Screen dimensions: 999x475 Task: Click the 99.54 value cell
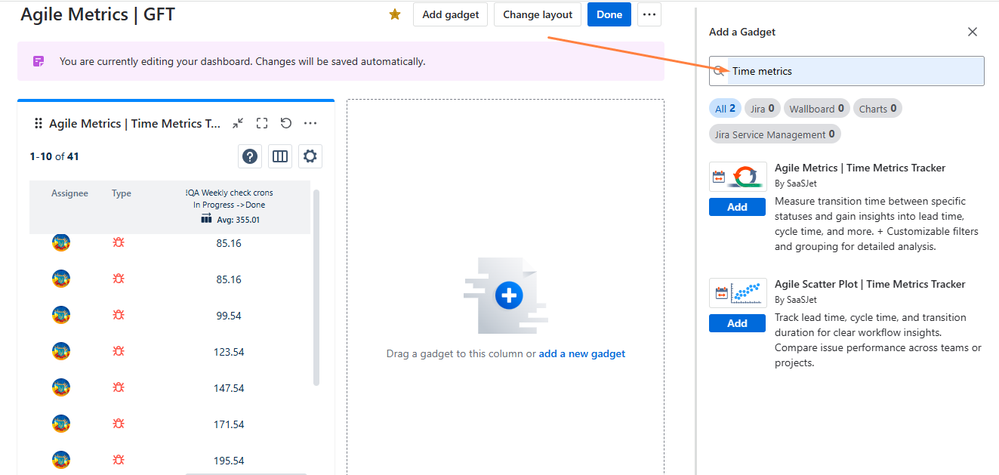pos(229,316)
